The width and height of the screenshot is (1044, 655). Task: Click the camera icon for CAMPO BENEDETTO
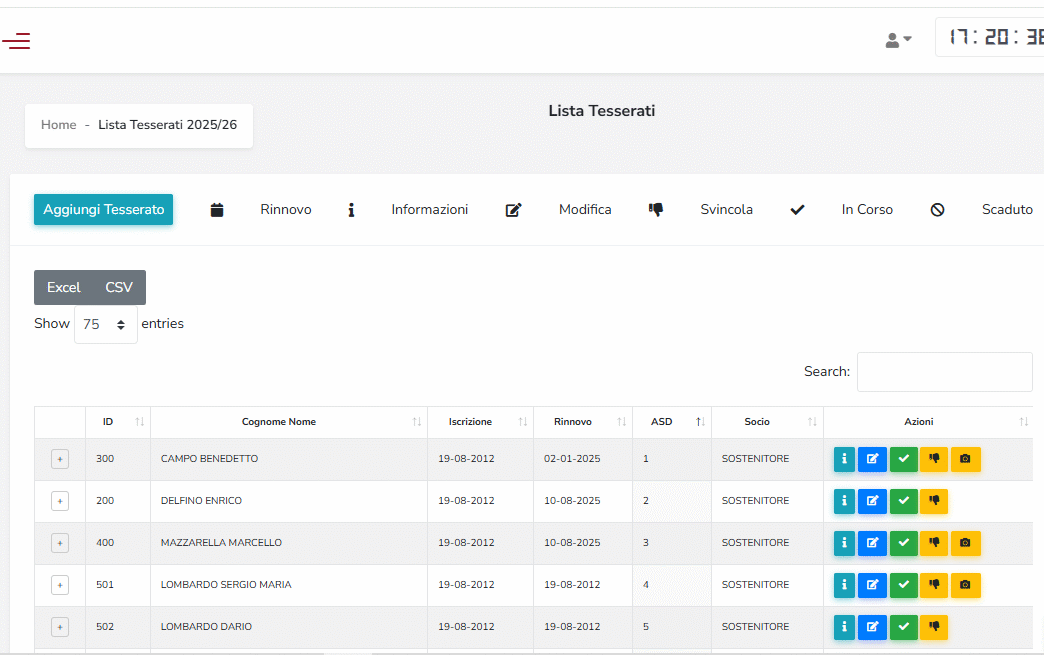tap(965, 459)
